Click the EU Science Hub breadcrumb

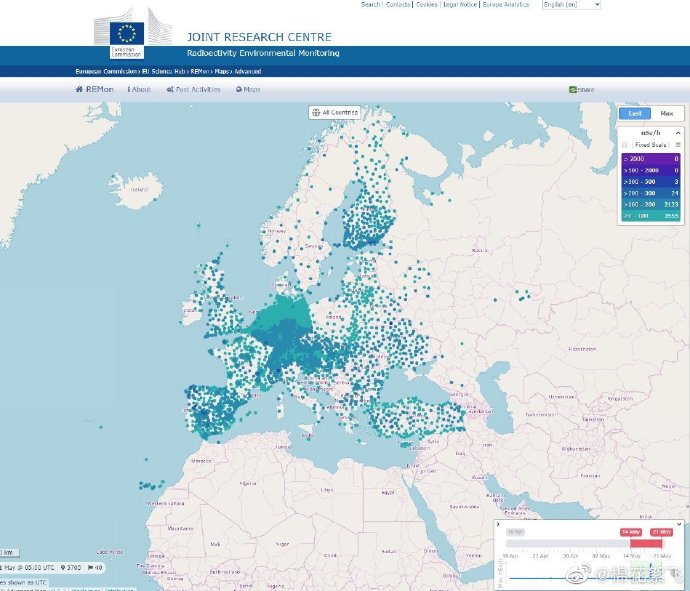point(165,72)
